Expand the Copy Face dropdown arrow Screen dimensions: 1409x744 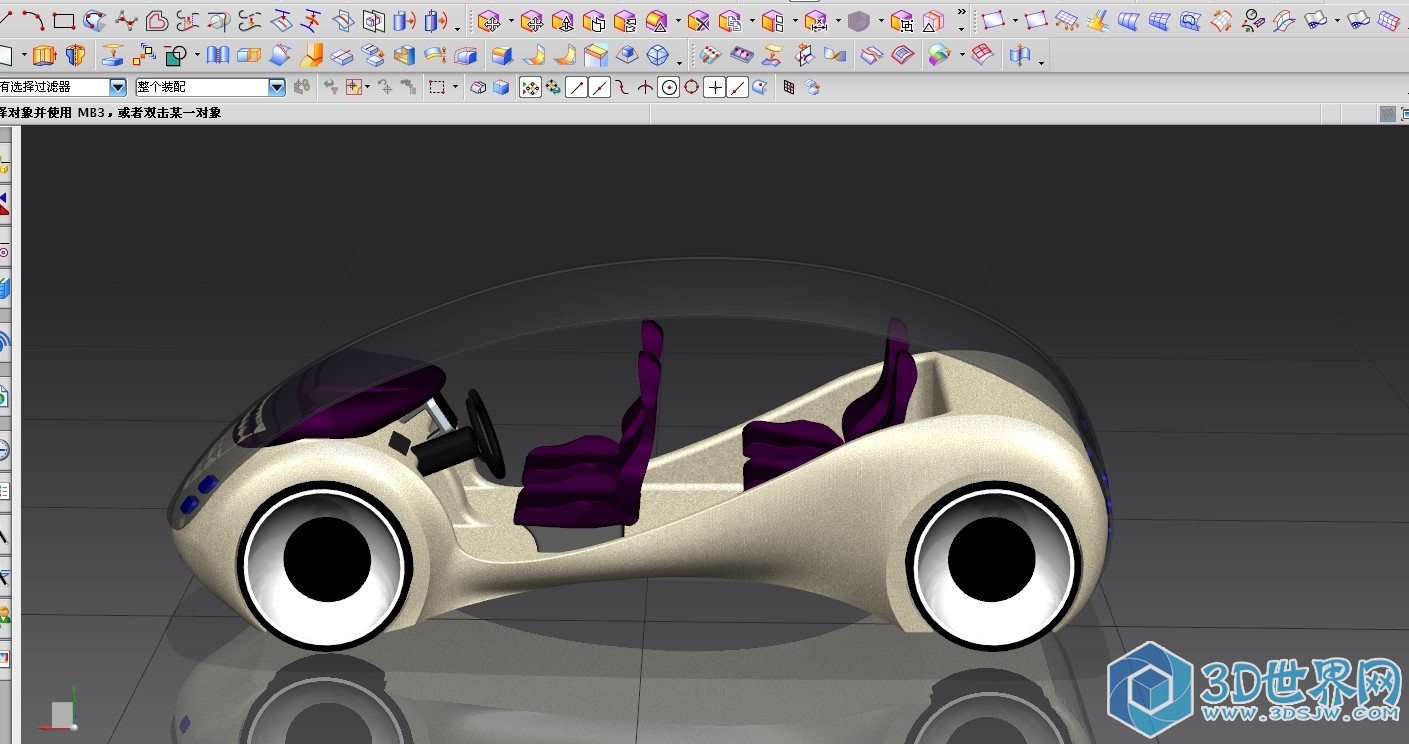coord(751,21)
